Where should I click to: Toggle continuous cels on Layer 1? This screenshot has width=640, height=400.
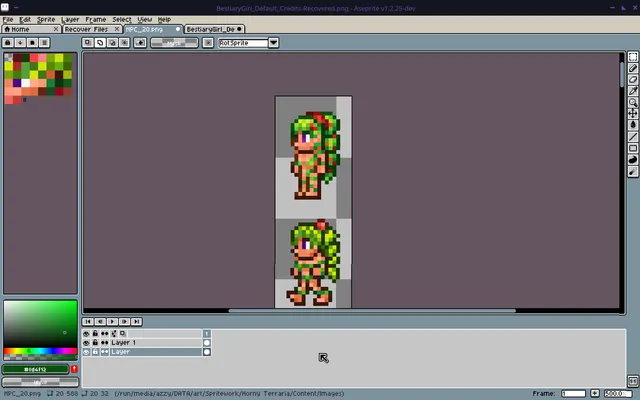click(104, 343)
